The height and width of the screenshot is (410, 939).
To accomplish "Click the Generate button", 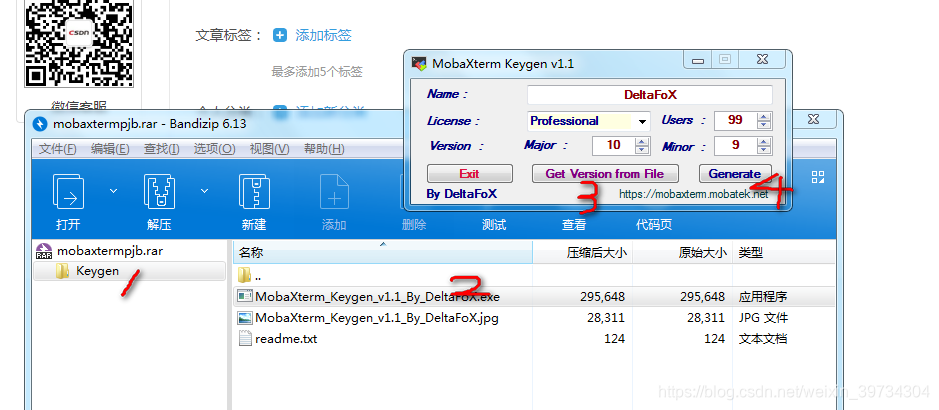I will (x=735, y=174).
